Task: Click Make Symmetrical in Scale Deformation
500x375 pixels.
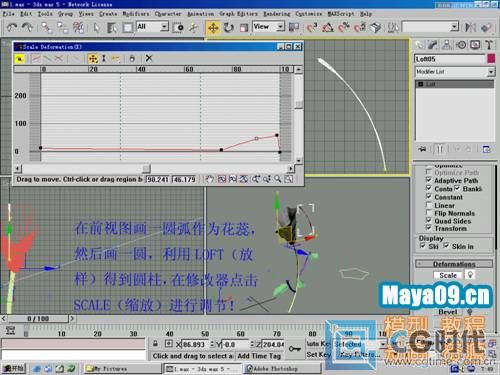Action: click(20, 59)
